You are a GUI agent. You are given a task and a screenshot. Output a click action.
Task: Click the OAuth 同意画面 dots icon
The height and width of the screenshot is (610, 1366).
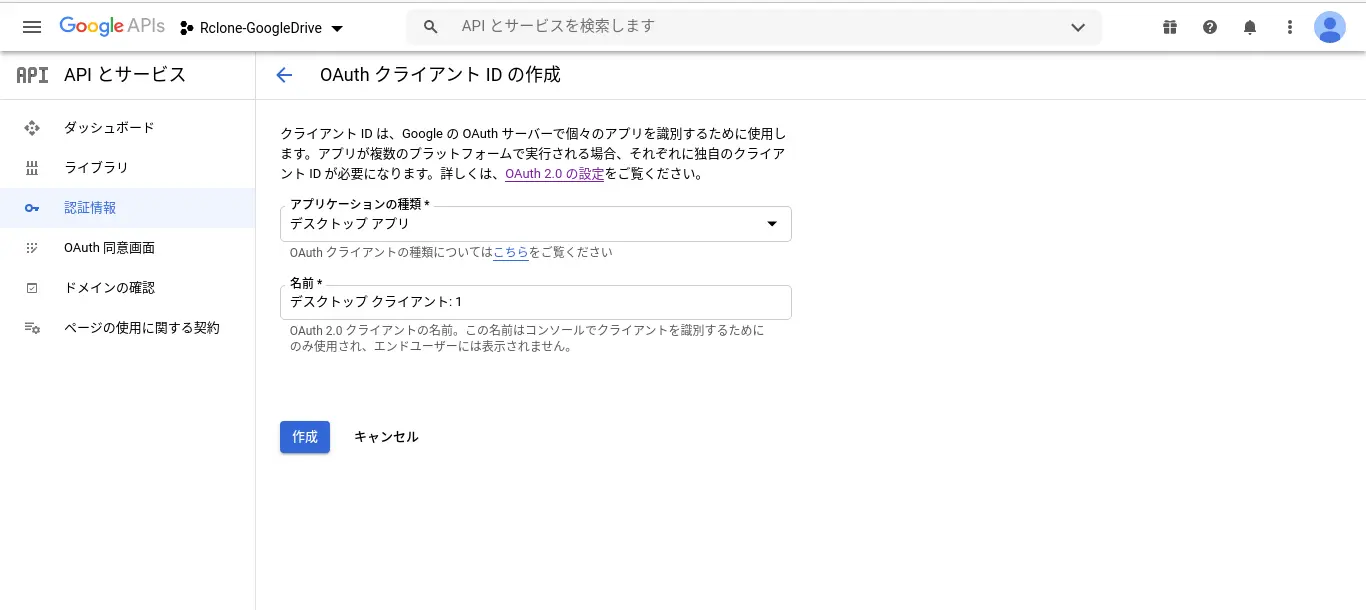tap(32, 248)
